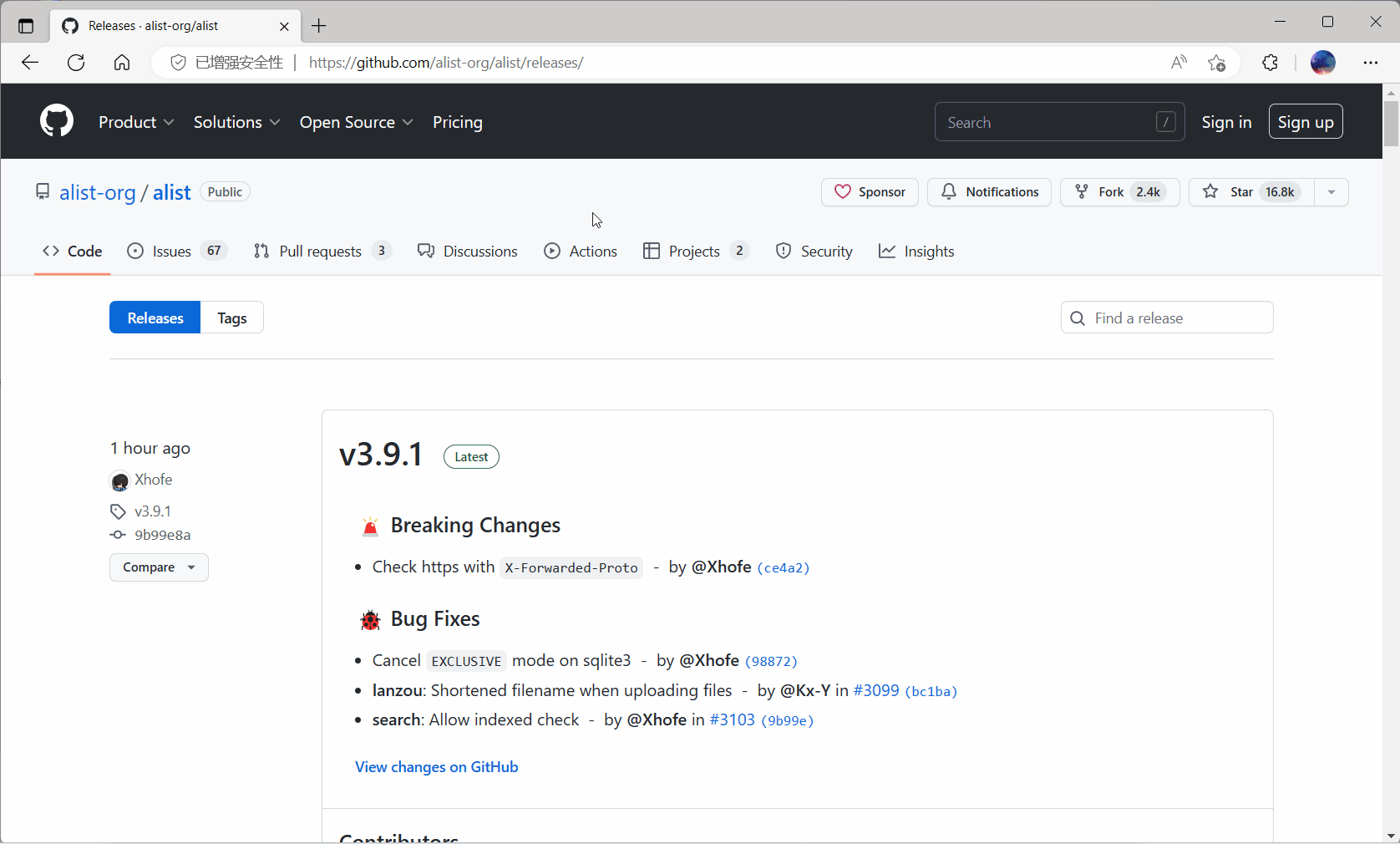Open the Discussions tab
Screen dimensions: 1400x844
468,252
